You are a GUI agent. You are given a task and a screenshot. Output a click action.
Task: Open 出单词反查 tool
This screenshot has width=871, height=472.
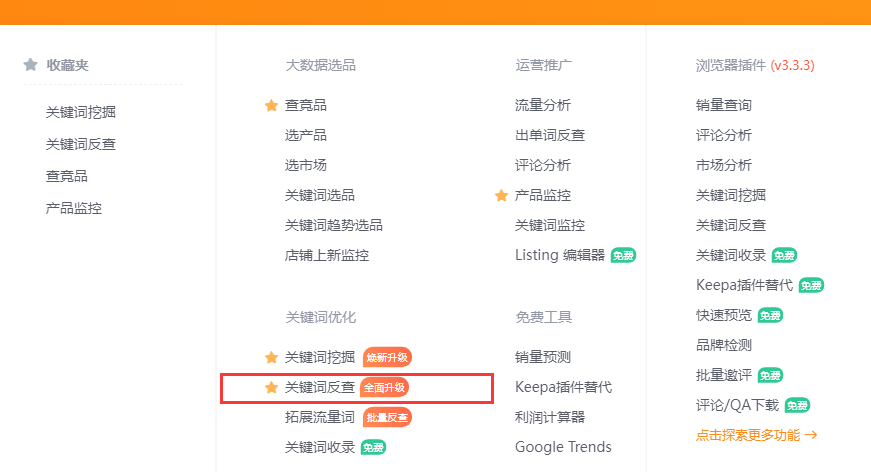coord(550,135)
